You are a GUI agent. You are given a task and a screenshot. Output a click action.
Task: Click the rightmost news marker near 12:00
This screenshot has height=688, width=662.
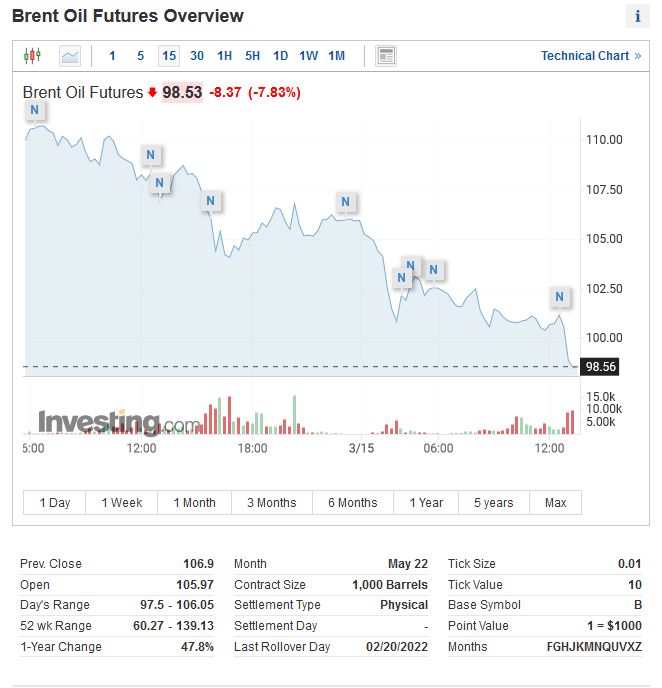560,297
